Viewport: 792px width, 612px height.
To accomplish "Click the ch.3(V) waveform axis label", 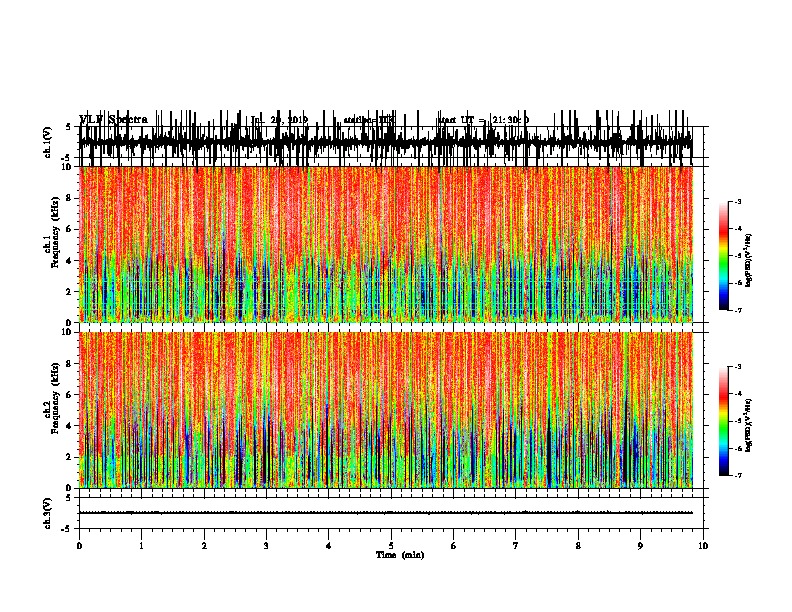I will click(x=48, y=513).
